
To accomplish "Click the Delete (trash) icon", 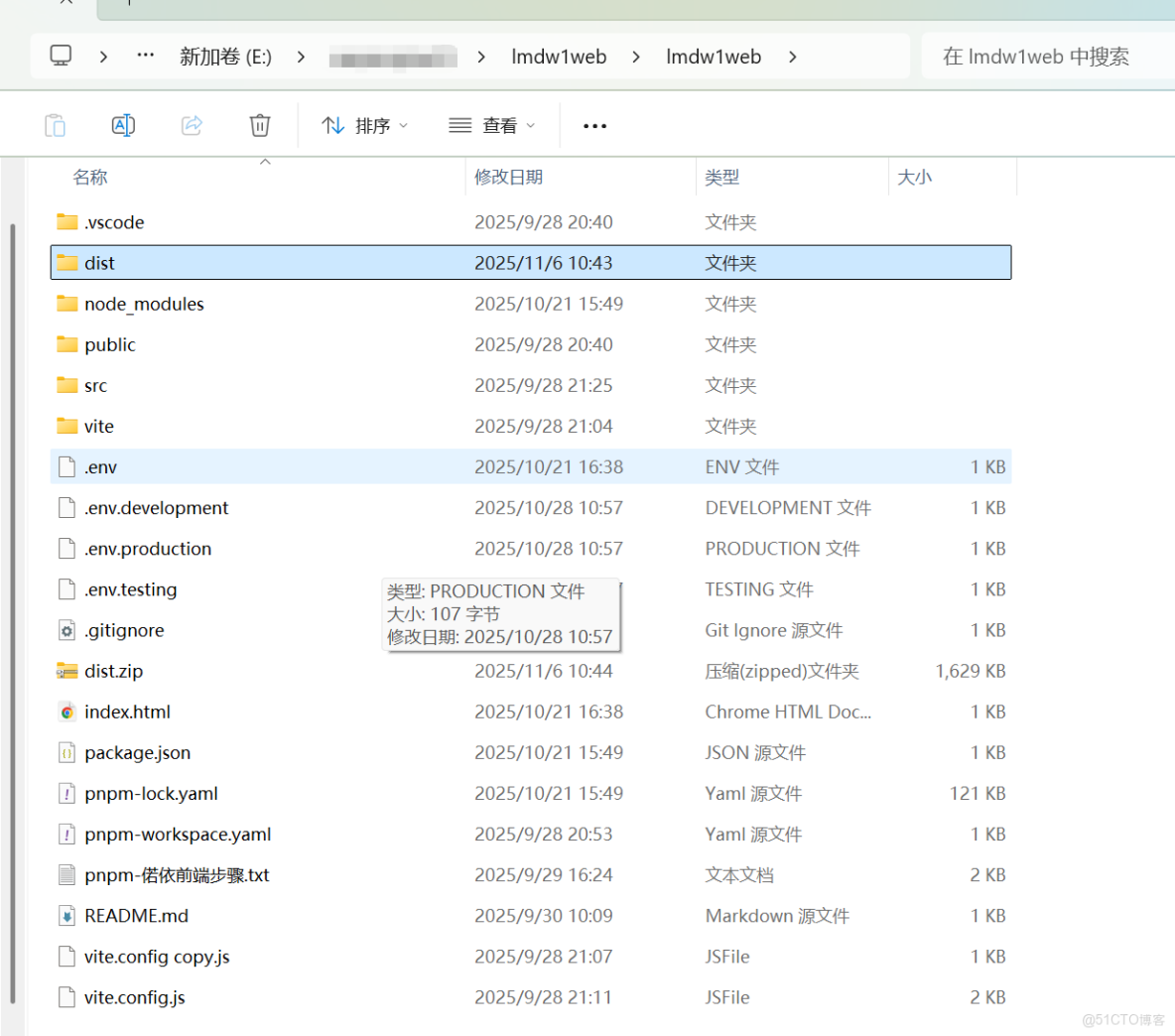I will coord(259,124).
